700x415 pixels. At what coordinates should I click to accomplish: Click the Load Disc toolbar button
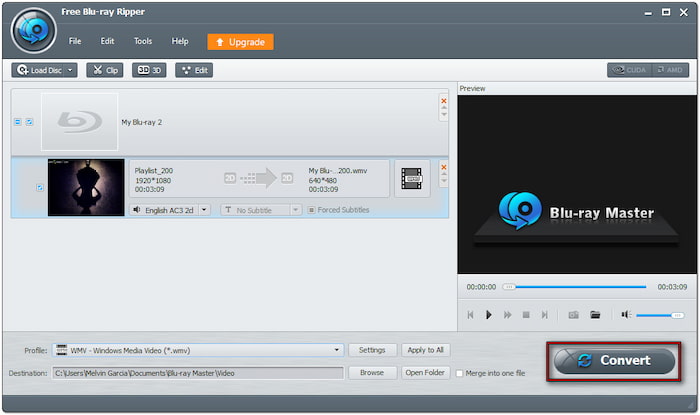tap(44, 70)
